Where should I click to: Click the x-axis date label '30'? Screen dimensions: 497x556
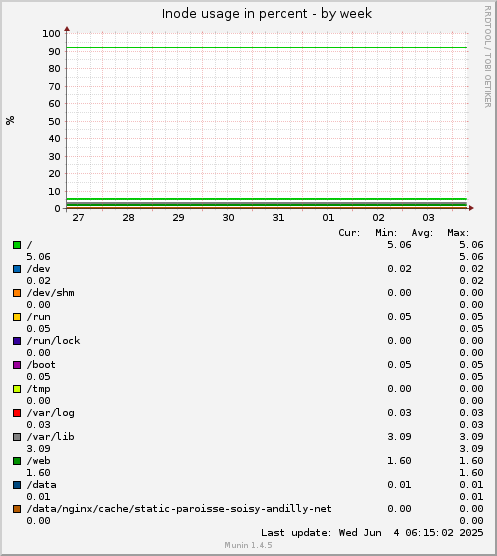coord(228,218)
